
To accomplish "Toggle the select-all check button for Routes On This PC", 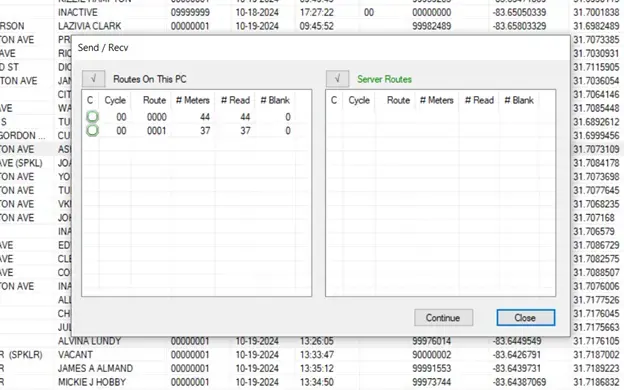I will (x=94, y=79).
